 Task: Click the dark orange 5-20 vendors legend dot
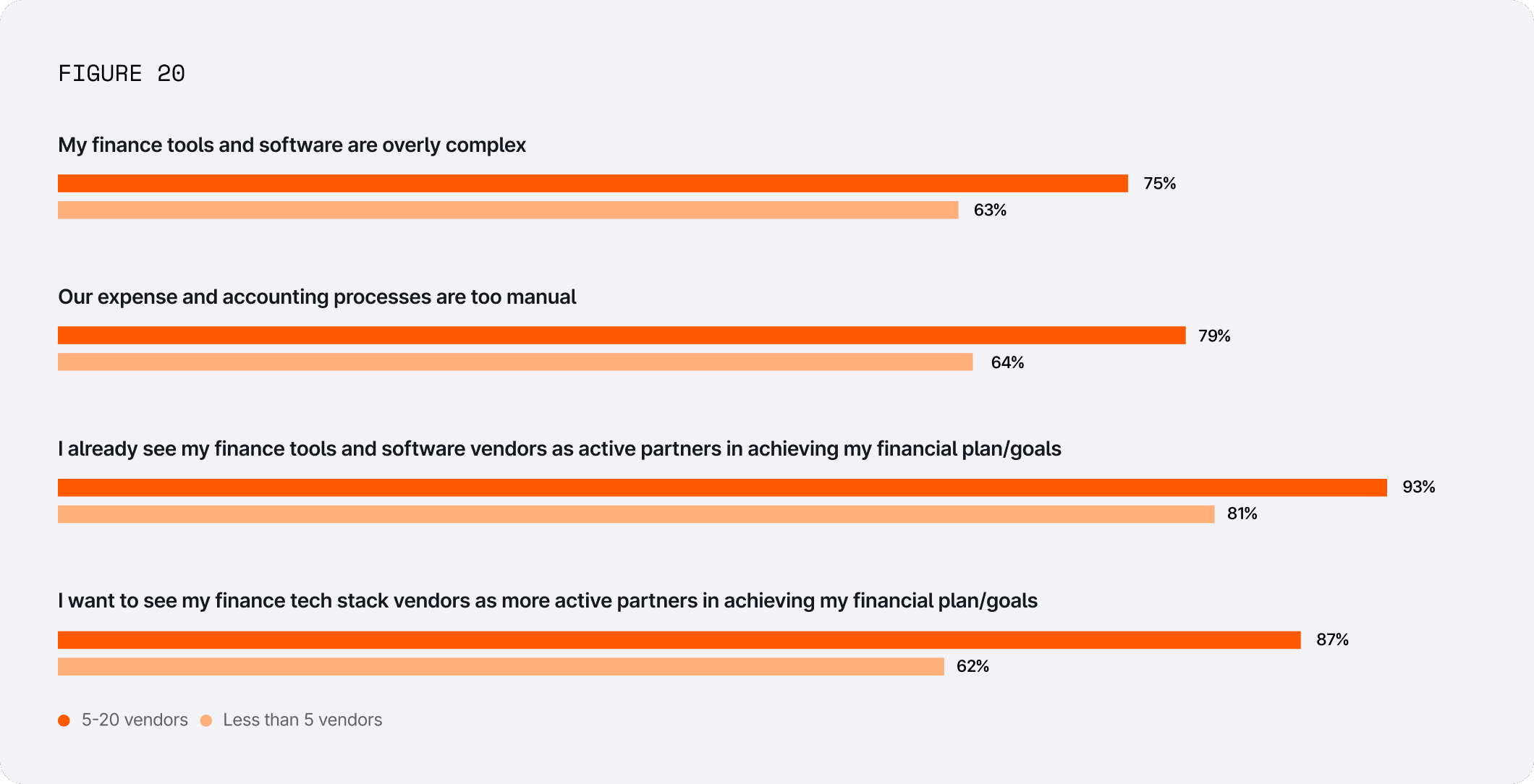64,720
